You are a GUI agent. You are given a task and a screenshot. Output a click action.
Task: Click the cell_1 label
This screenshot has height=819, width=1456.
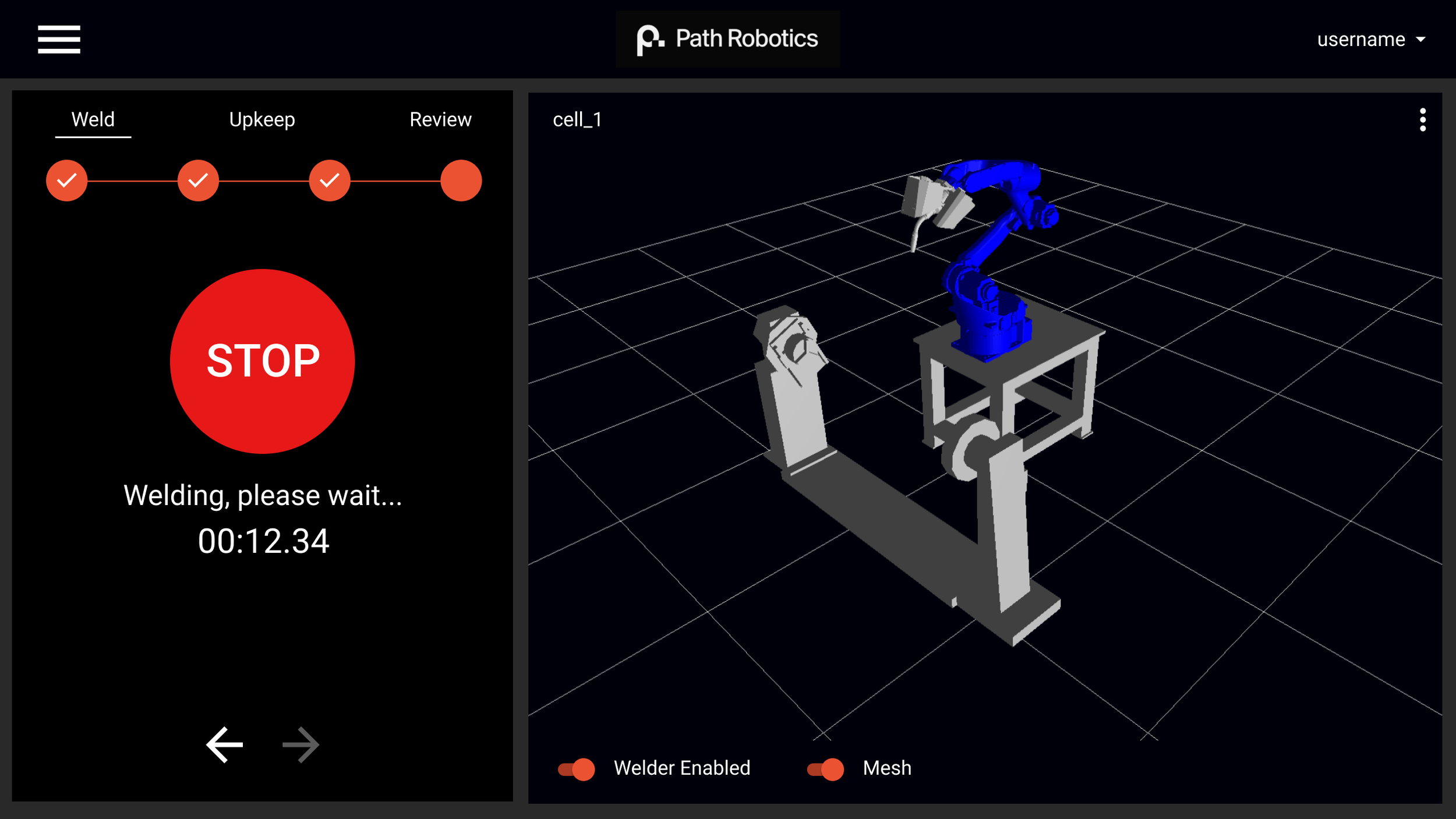coord(577,120)
